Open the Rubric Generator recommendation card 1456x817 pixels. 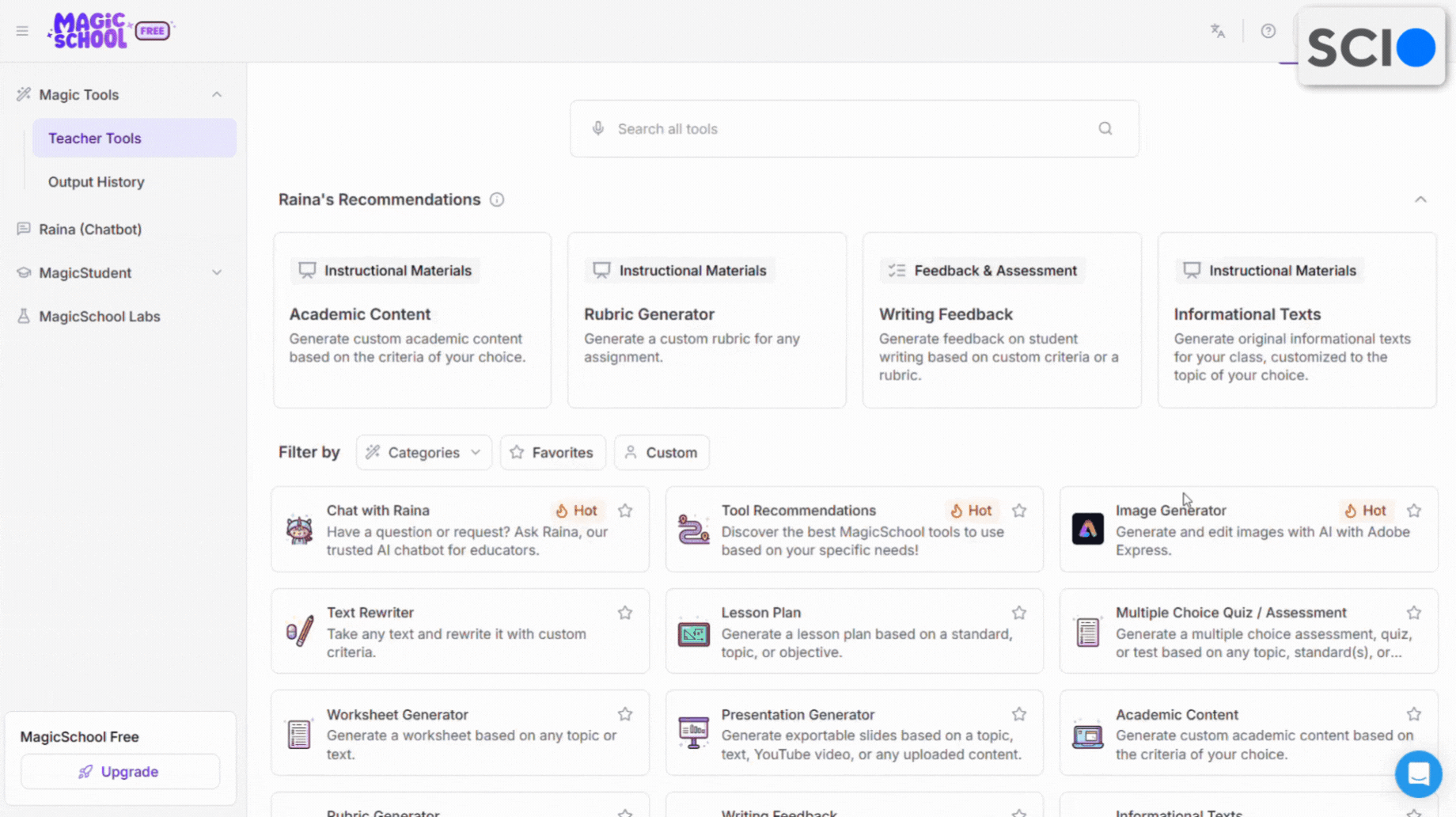[x=707, y=320]
